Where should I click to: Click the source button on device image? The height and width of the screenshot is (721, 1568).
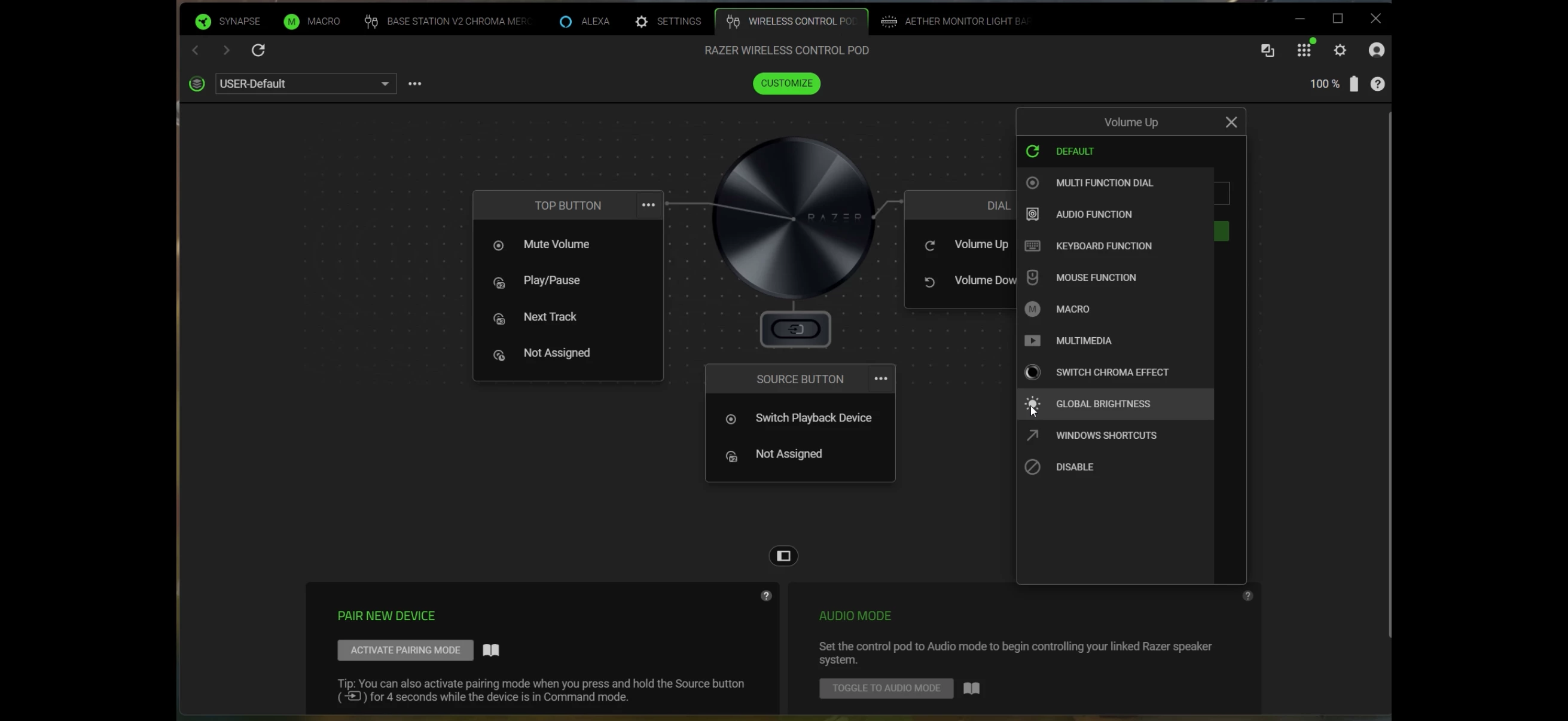click(x=795, y=329)
